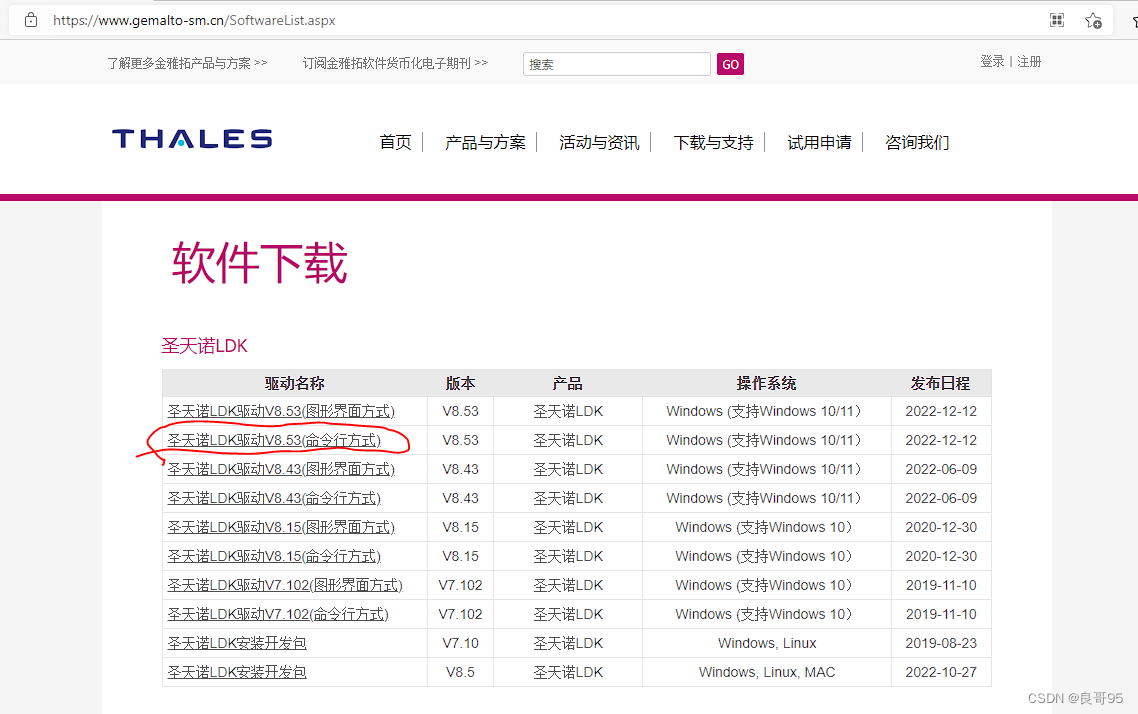Image resolution: width=1138 pixels, height=714 pixels.
Task: Download 圣天诺LDK驱动V7.102(命令行方式)
Action: 278,615
